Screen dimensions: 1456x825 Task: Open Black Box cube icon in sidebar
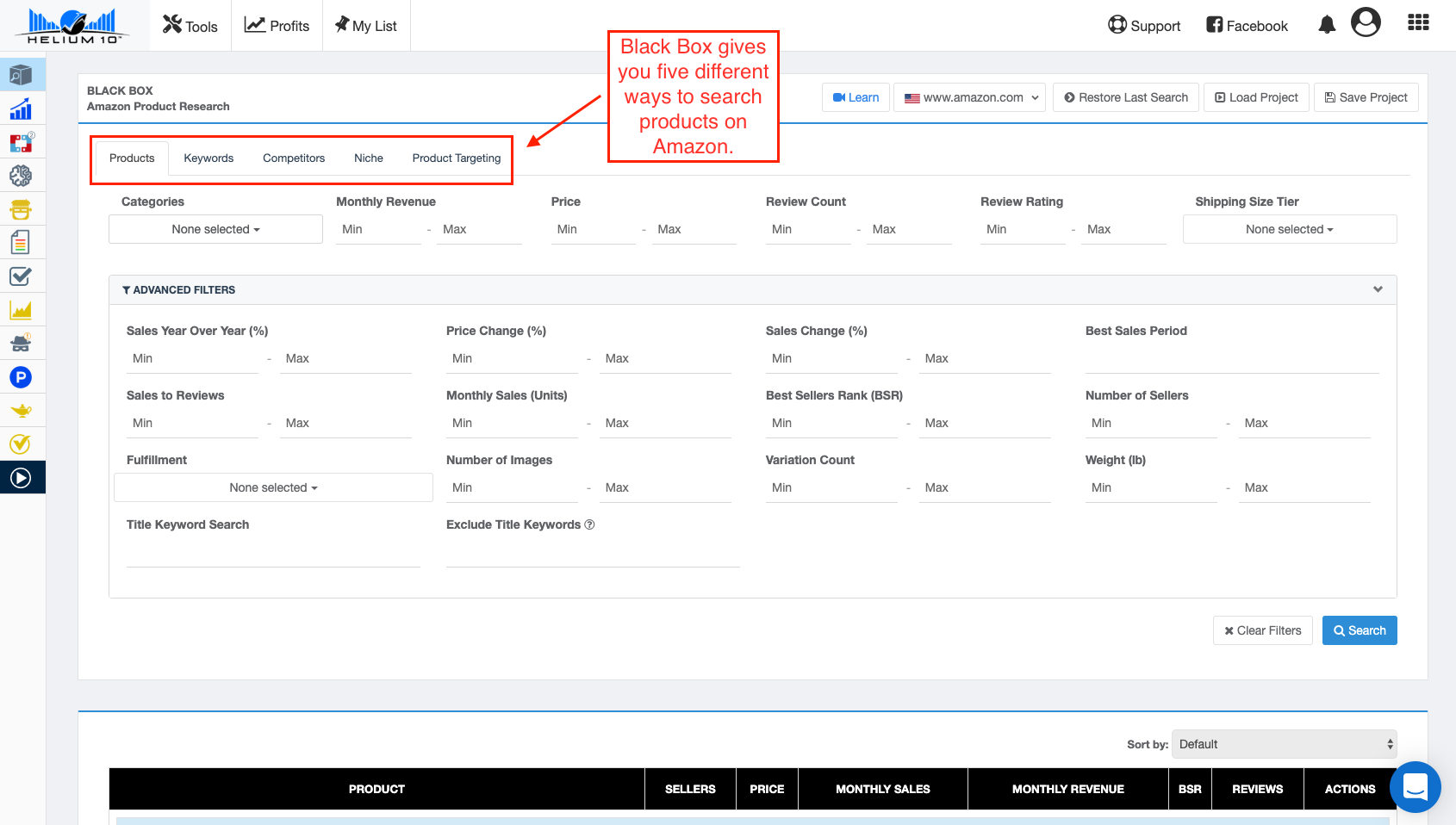[x=21, y=76]
